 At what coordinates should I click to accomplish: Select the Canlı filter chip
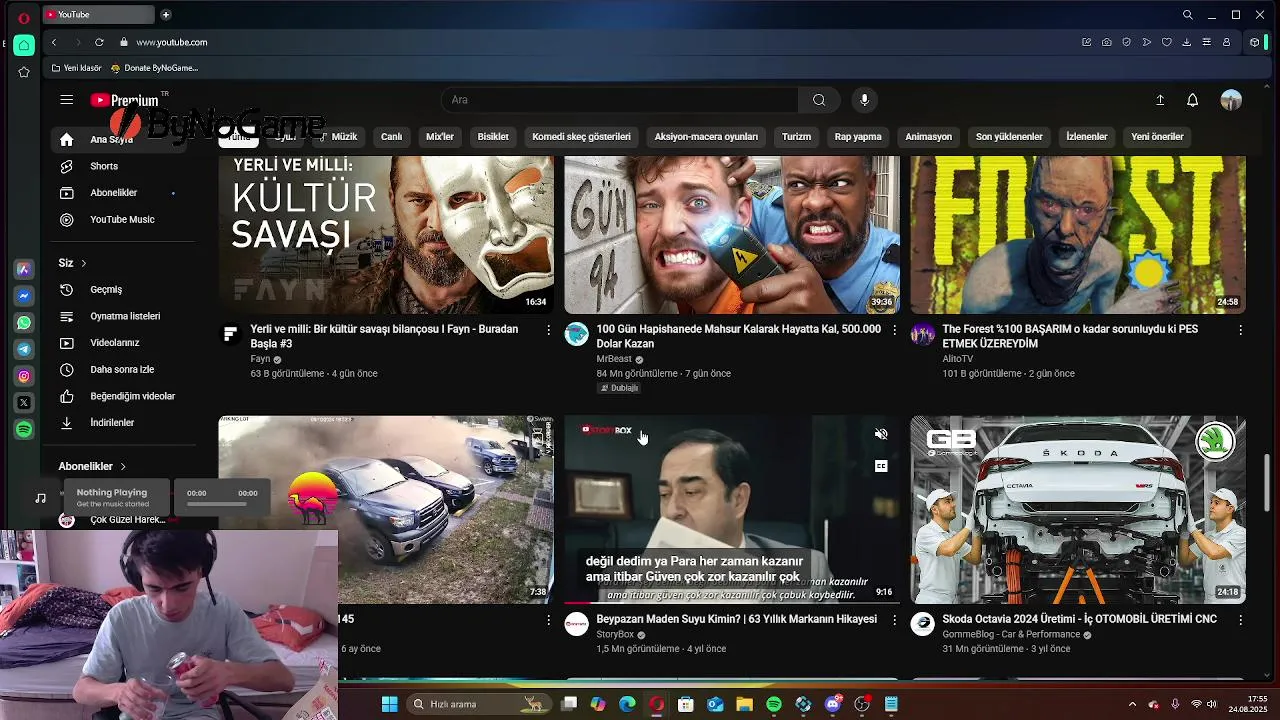(391, 137)
